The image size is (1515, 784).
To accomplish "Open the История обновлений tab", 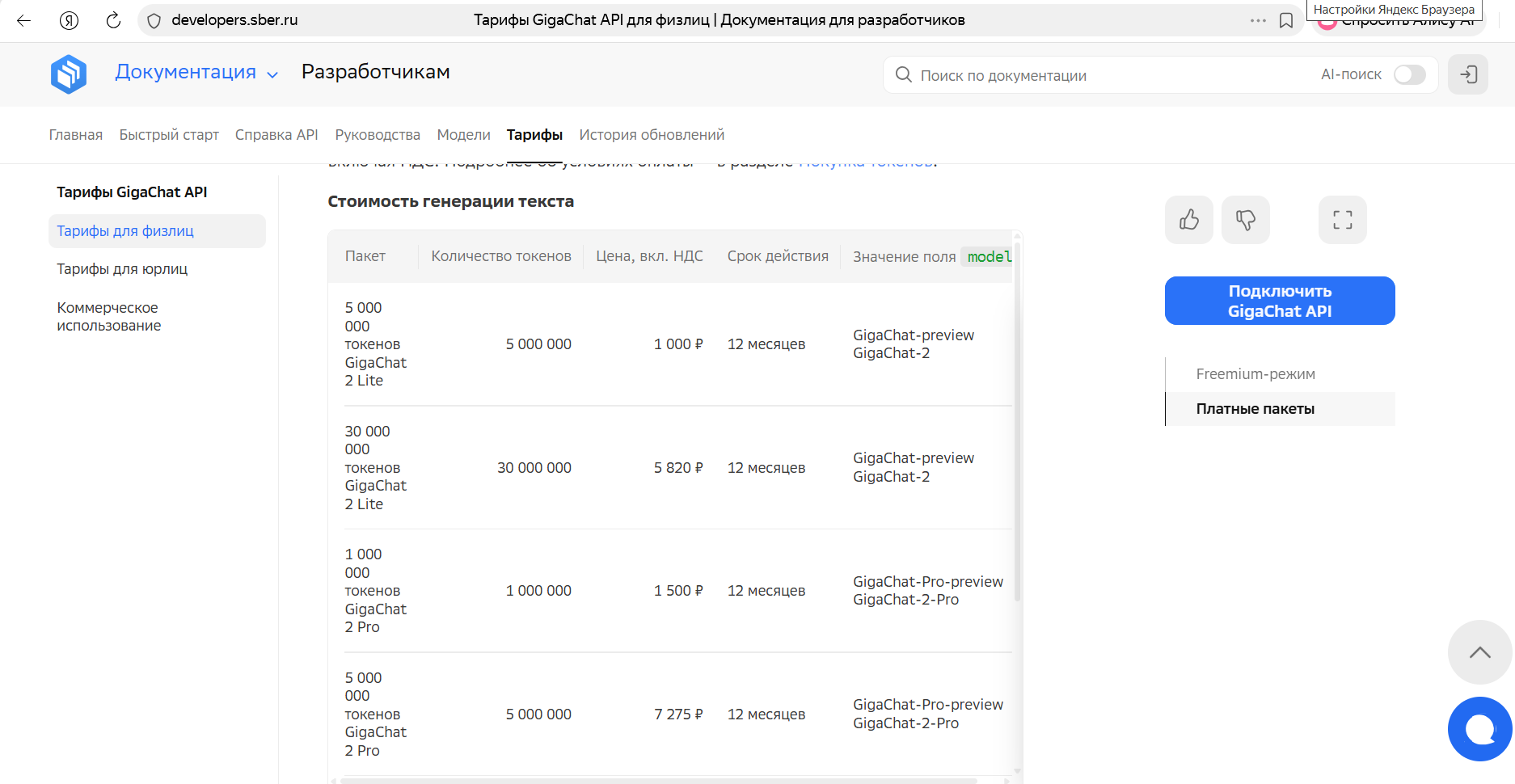I will 651,135.
